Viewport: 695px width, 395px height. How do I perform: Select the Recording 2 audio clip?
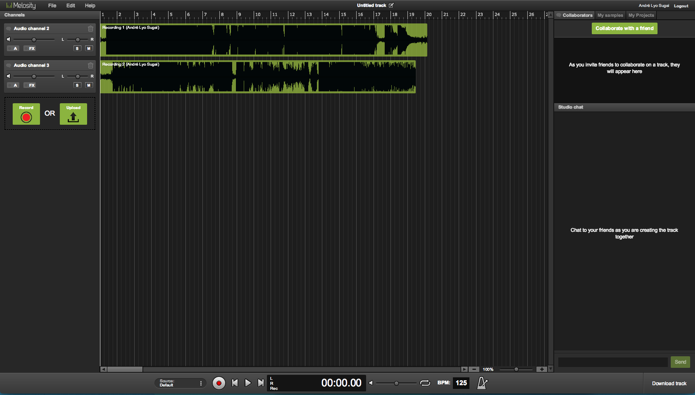258,77
